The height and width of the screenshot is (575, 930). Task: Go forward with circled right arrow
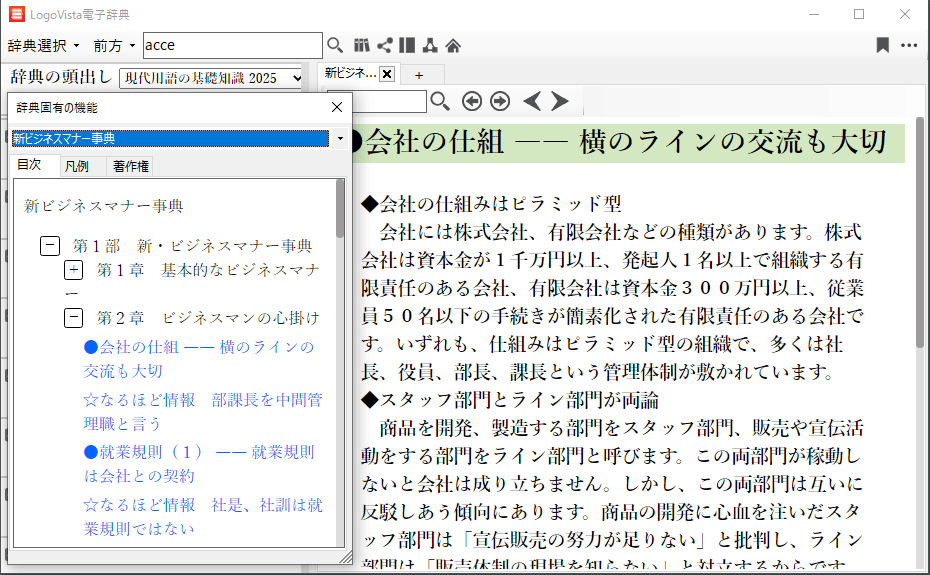coord(500,101)
